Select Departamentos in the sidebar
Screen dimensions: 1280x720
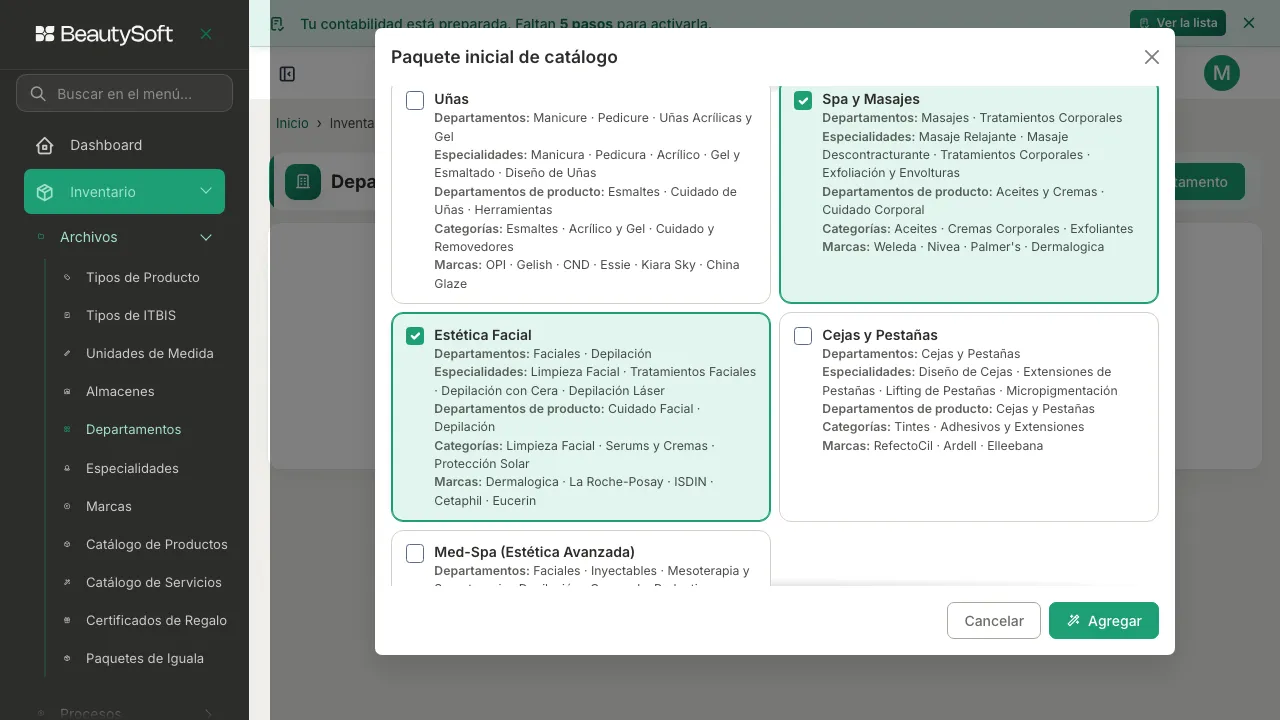pos(134,429)
